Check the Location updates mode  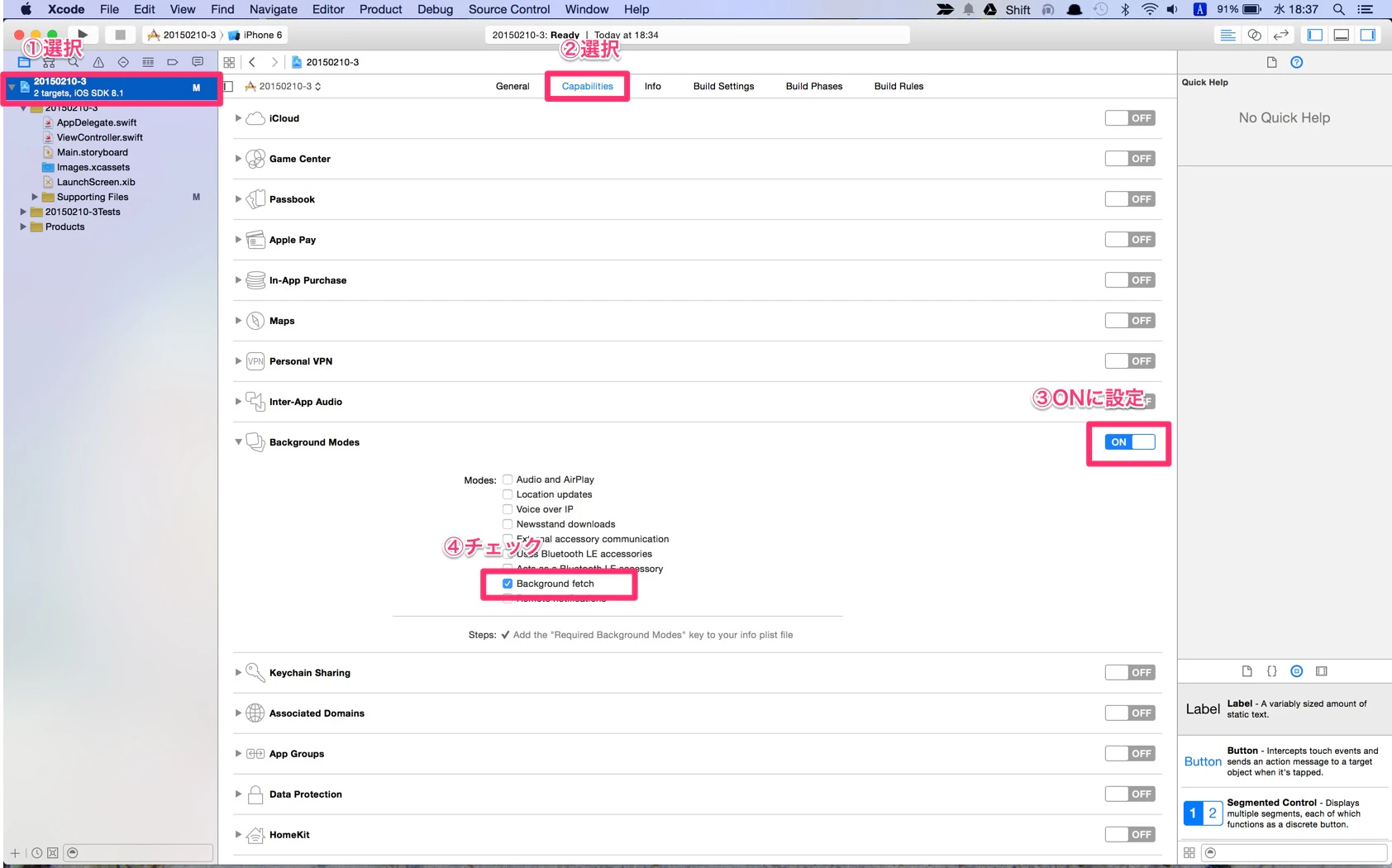(508, 494)
